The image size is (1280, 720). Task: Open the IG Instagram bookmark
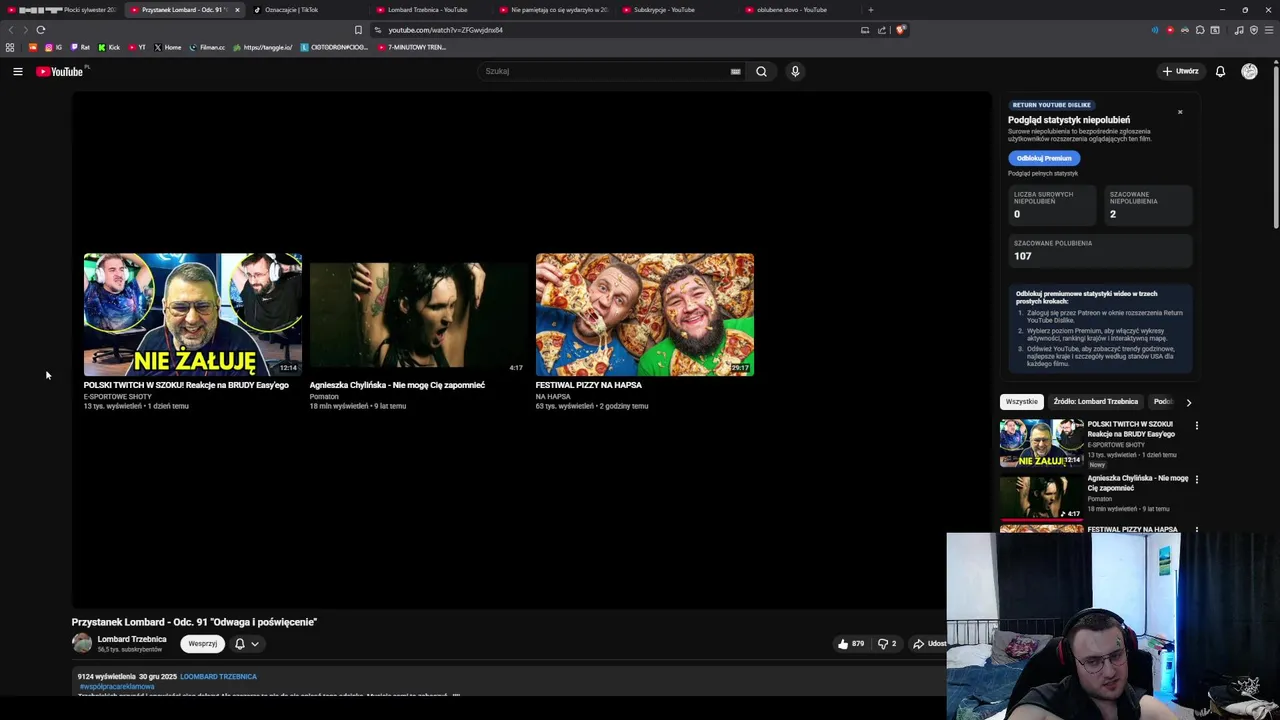tap(53, 47)
